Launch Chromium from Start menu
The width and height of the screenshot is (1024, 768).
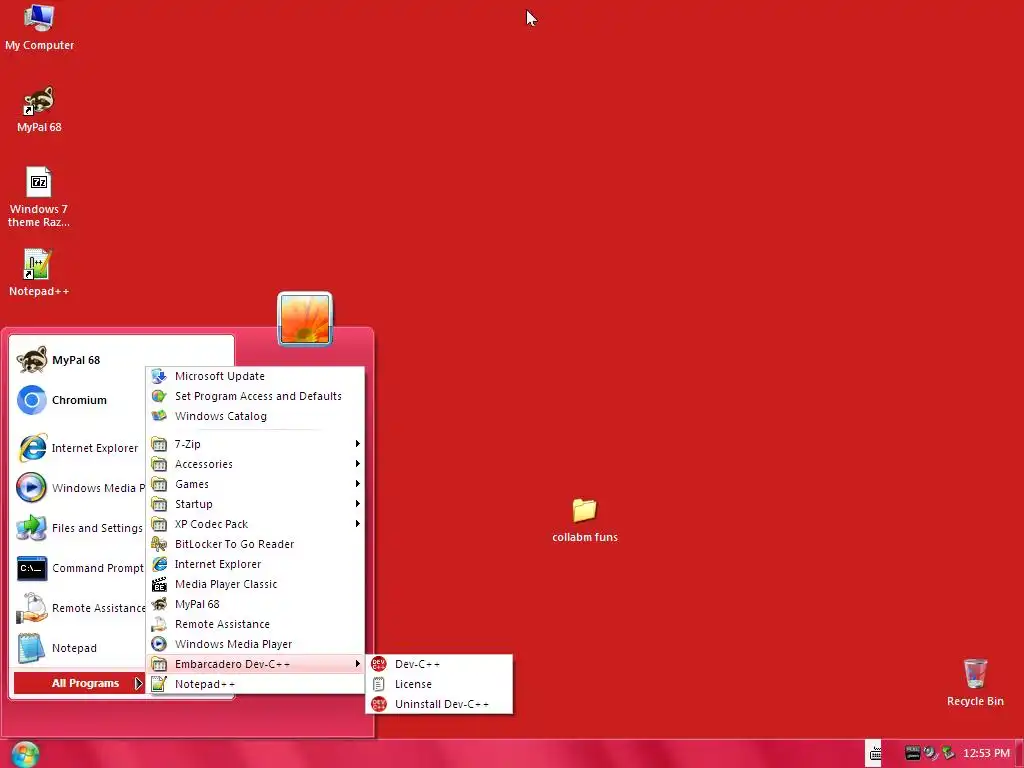click(78, 400)
